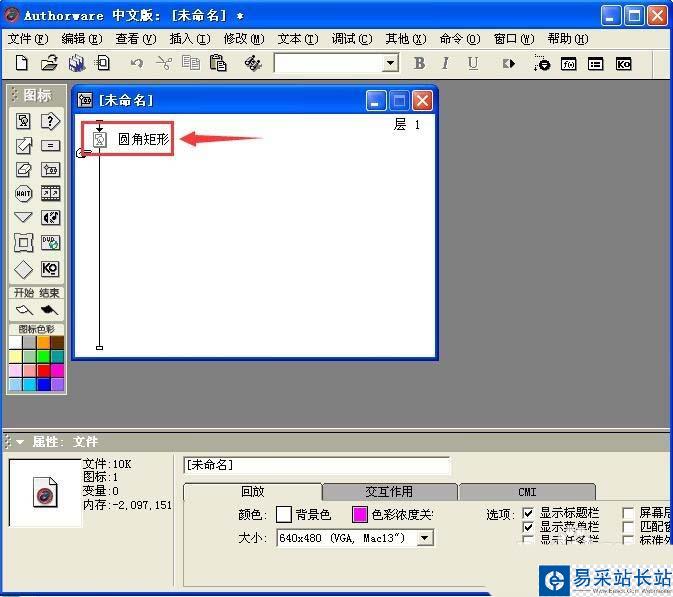Toggle 匹配窗口 checkbox
This screenshot has height=597, width=673.
tap(628, 527)
